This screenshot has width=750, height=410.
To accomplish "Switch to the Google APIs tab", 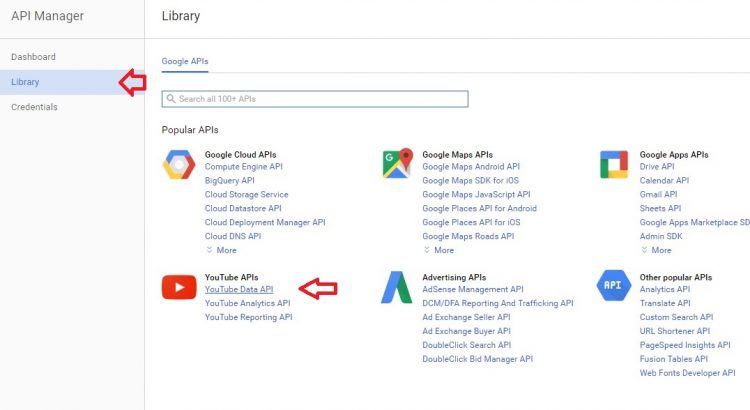I will (185, 61).
